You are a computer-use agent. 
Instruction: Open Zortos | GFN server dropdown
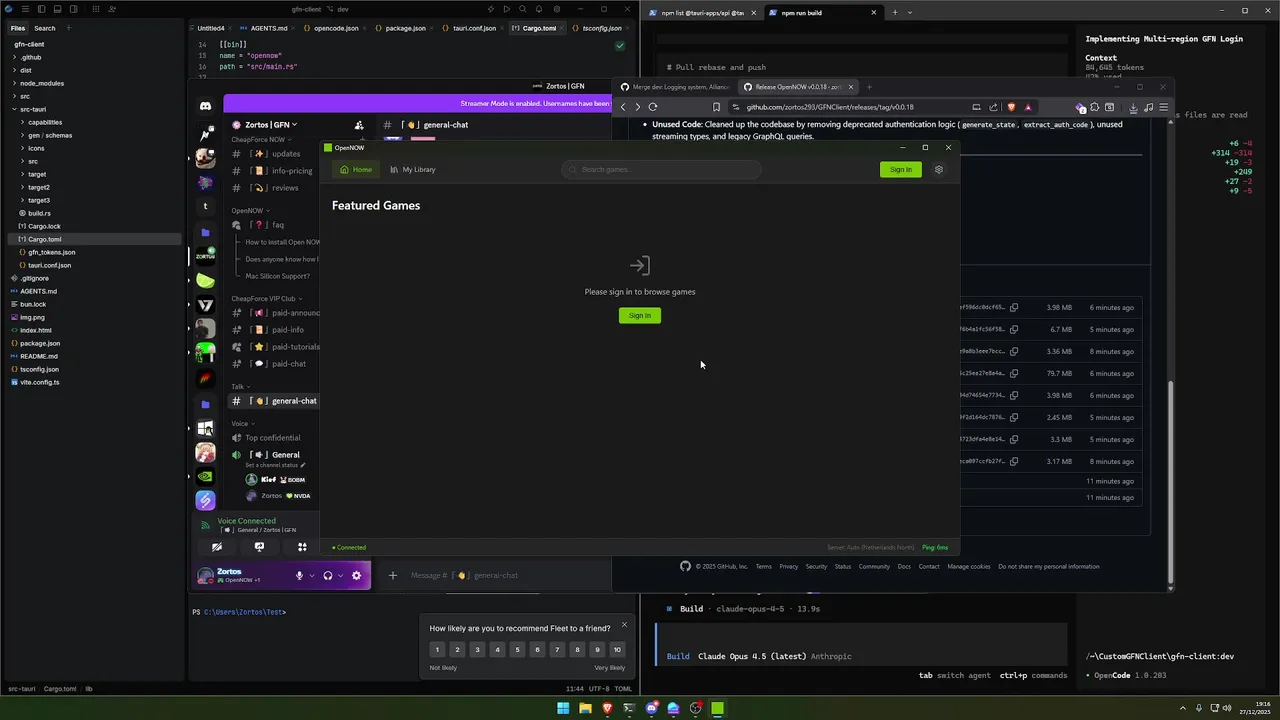point(271,125)
